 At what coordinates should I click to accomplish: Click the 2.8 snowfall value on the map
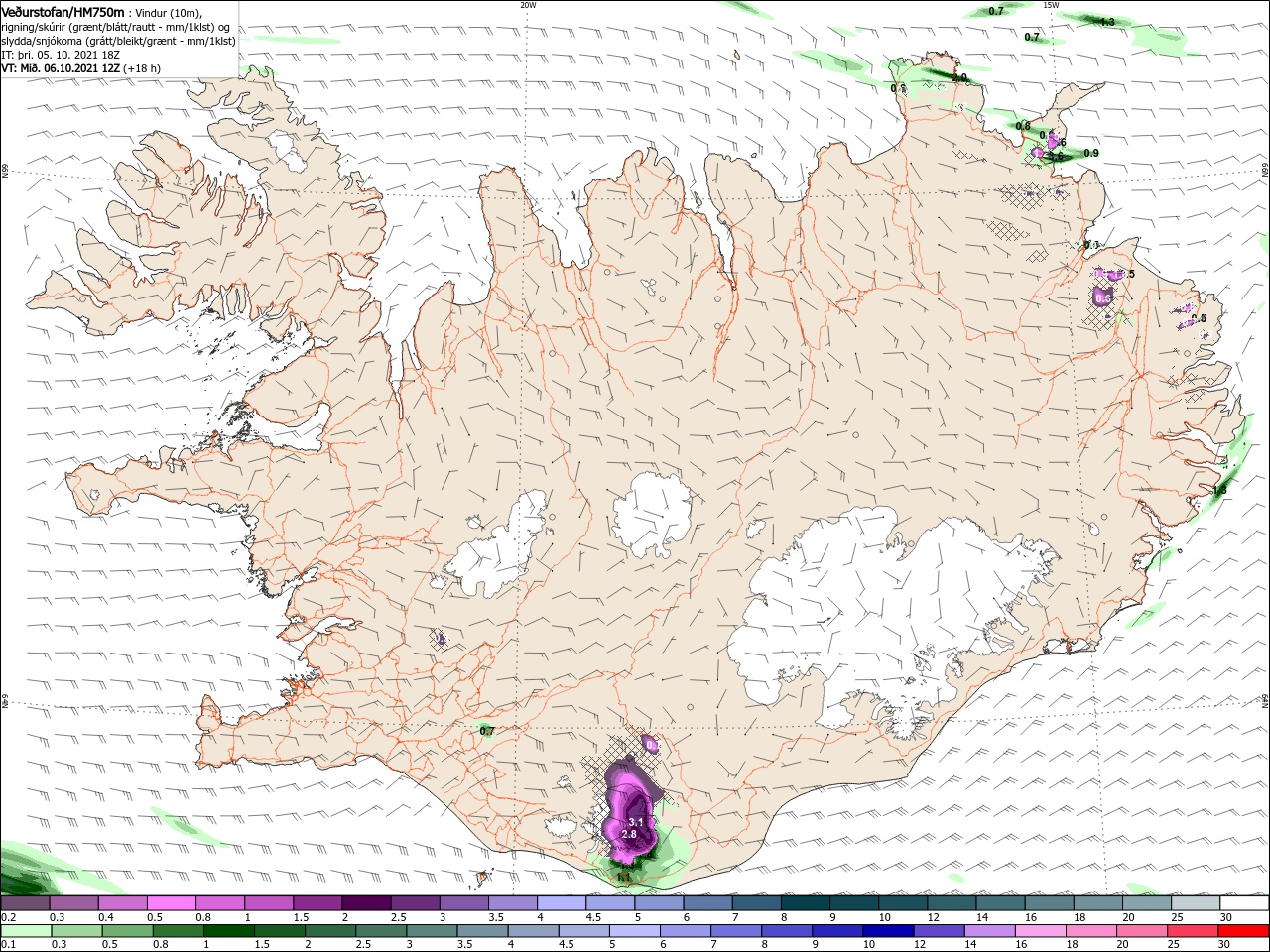[629, 835]
